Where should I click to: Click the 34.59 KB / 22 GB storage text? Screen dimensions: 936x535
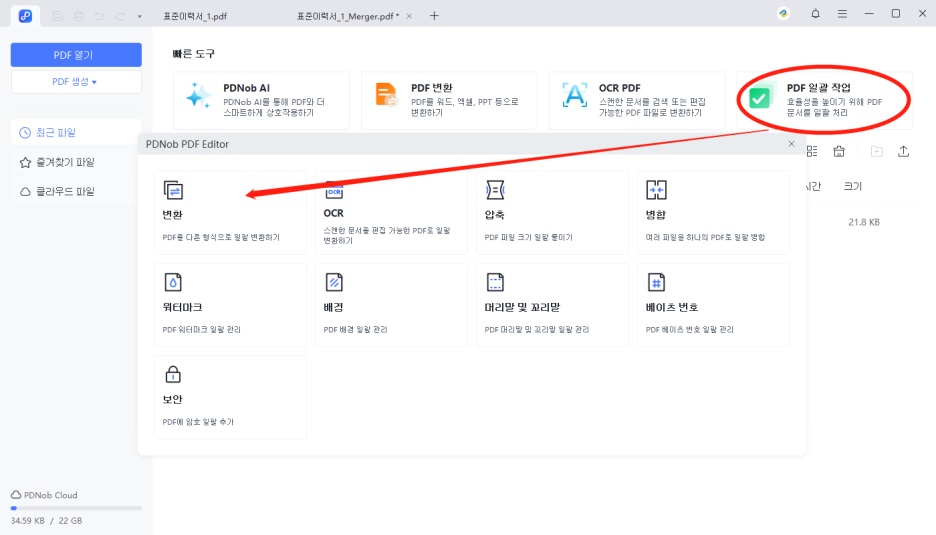tap(47, 521)
